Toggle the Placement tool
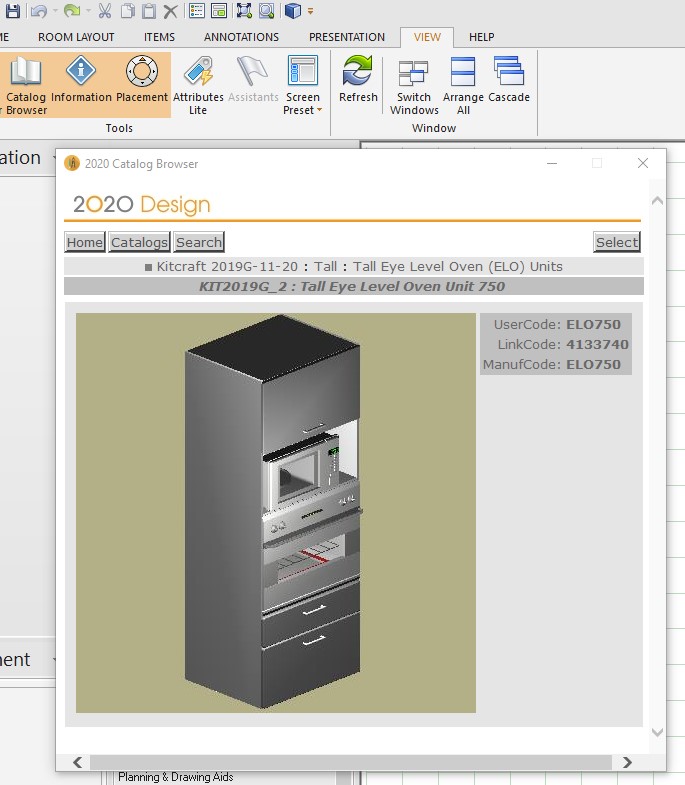Image resolution: width=685 pixels, height=785 pixels. tap(142, 79)
